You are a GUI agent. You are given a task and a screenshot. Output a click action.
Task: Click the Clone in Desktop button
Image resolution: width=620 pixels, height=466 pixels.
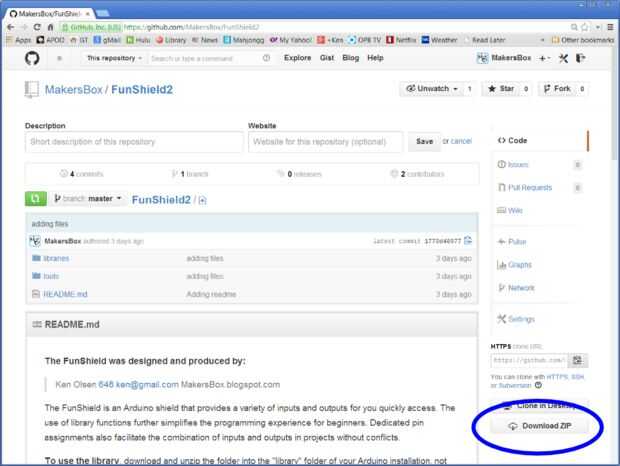coord(539,406)
